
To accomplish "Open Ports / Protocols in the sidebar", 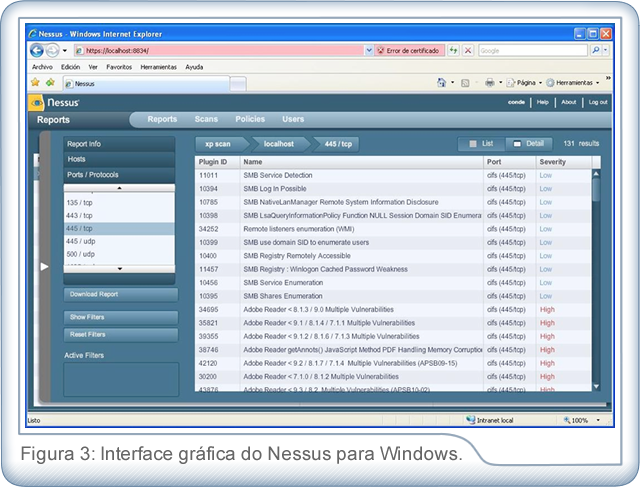I will point(119,175).
